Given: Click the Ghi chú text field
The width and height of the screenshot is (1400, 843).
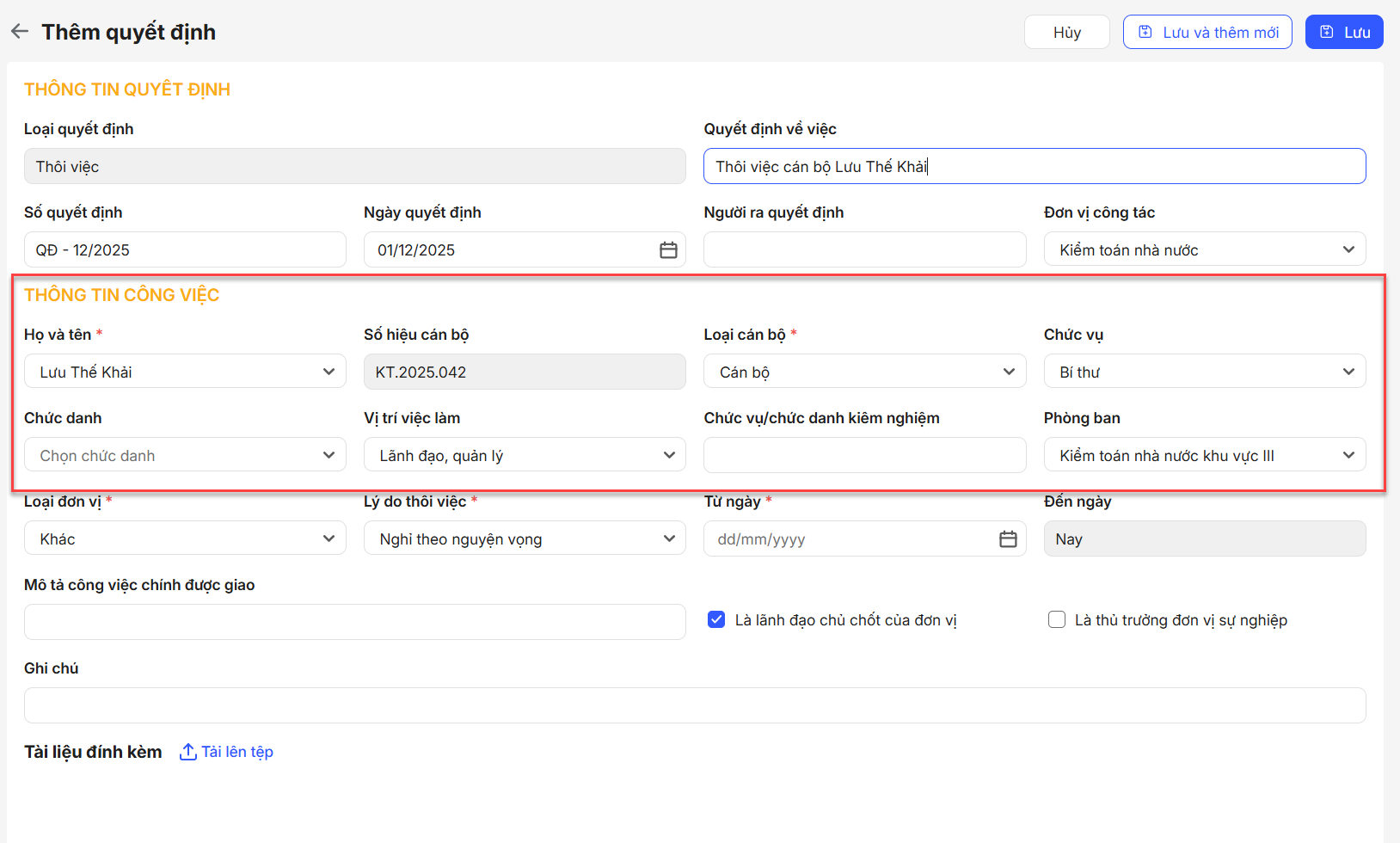Looking at the screenshot, I should [x=695, y=705].
